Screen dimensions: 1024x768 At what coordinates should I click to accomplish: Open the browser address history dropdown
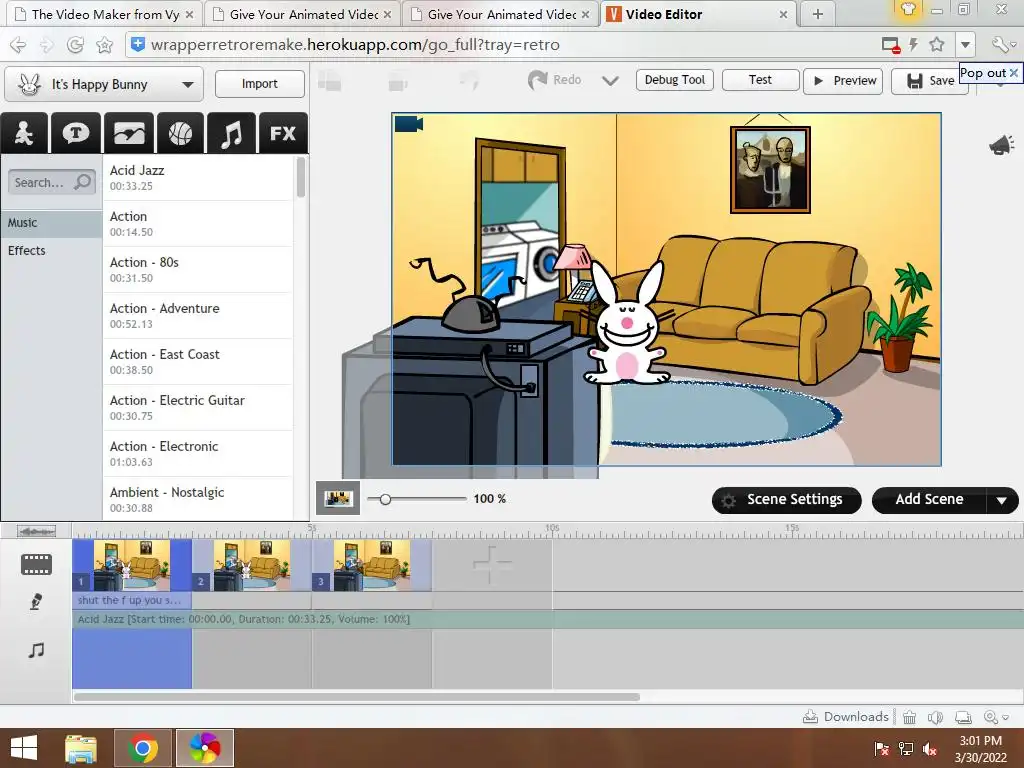click(965, 45)
